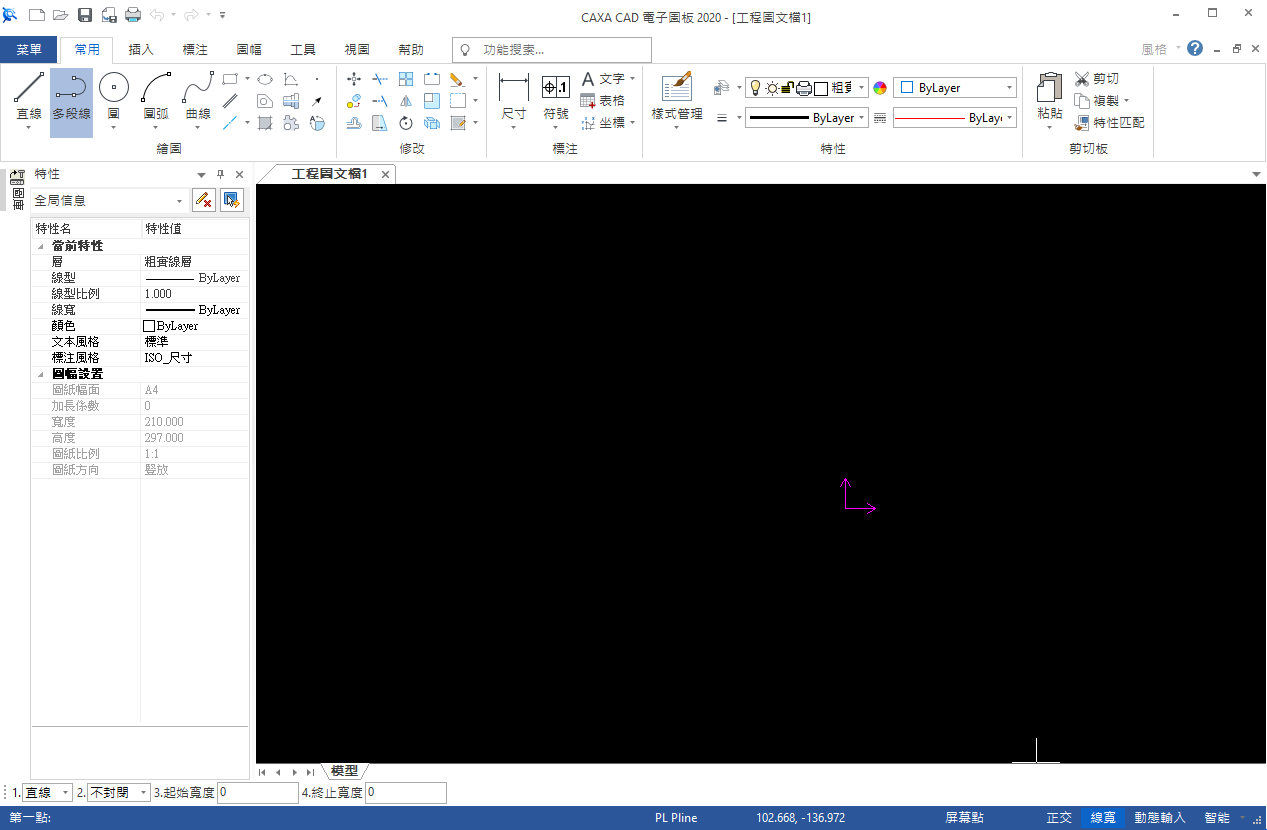Switch to the 標注 ribbon tab
The width and height of the screenshot is (1267, 830).
point(195,49)
